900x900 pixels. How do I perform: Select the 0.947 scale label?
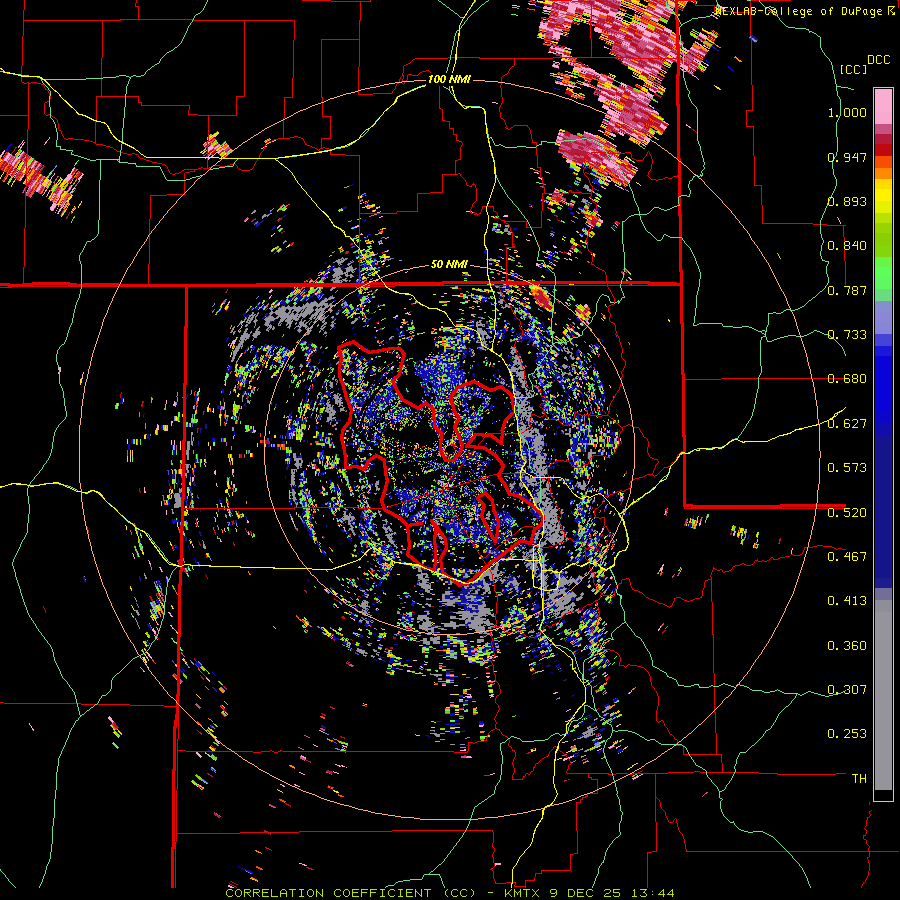pos(847,157)
